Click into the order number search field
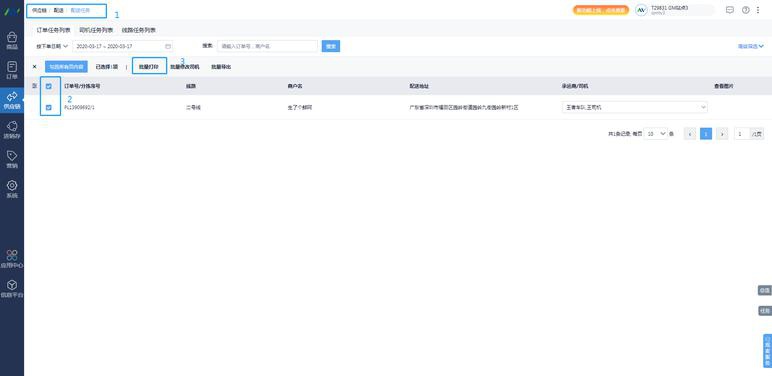 coord(267,46)
